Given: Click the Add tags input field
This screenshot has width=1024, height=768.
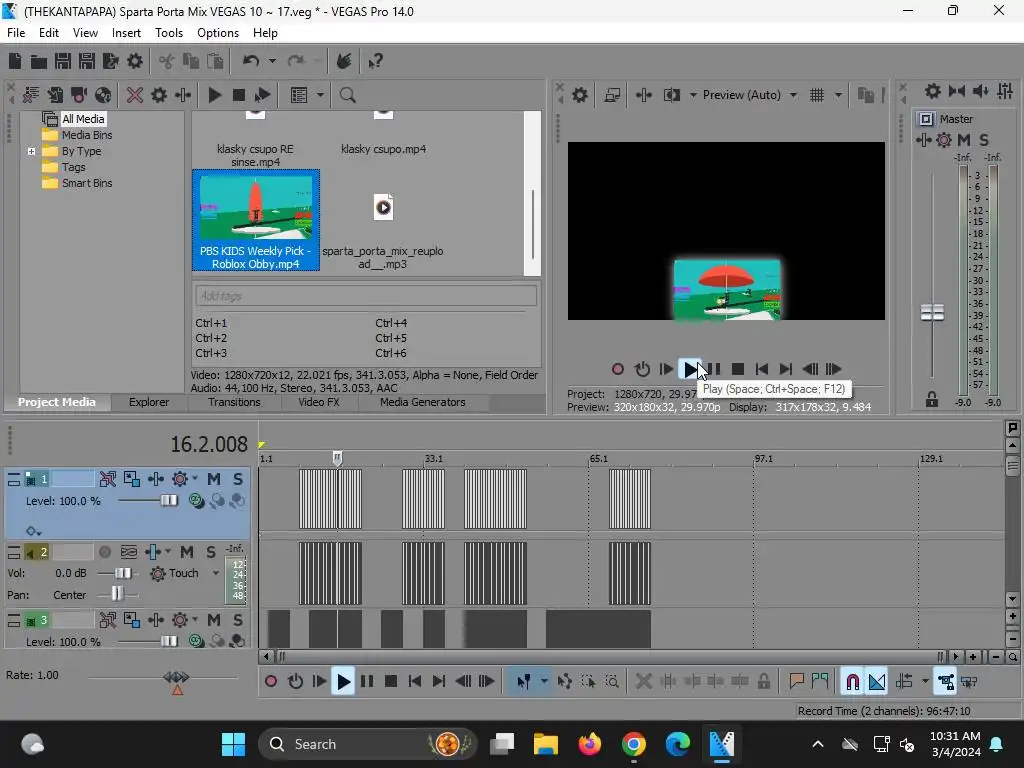Looking at the screenshot, I should 366,296.
